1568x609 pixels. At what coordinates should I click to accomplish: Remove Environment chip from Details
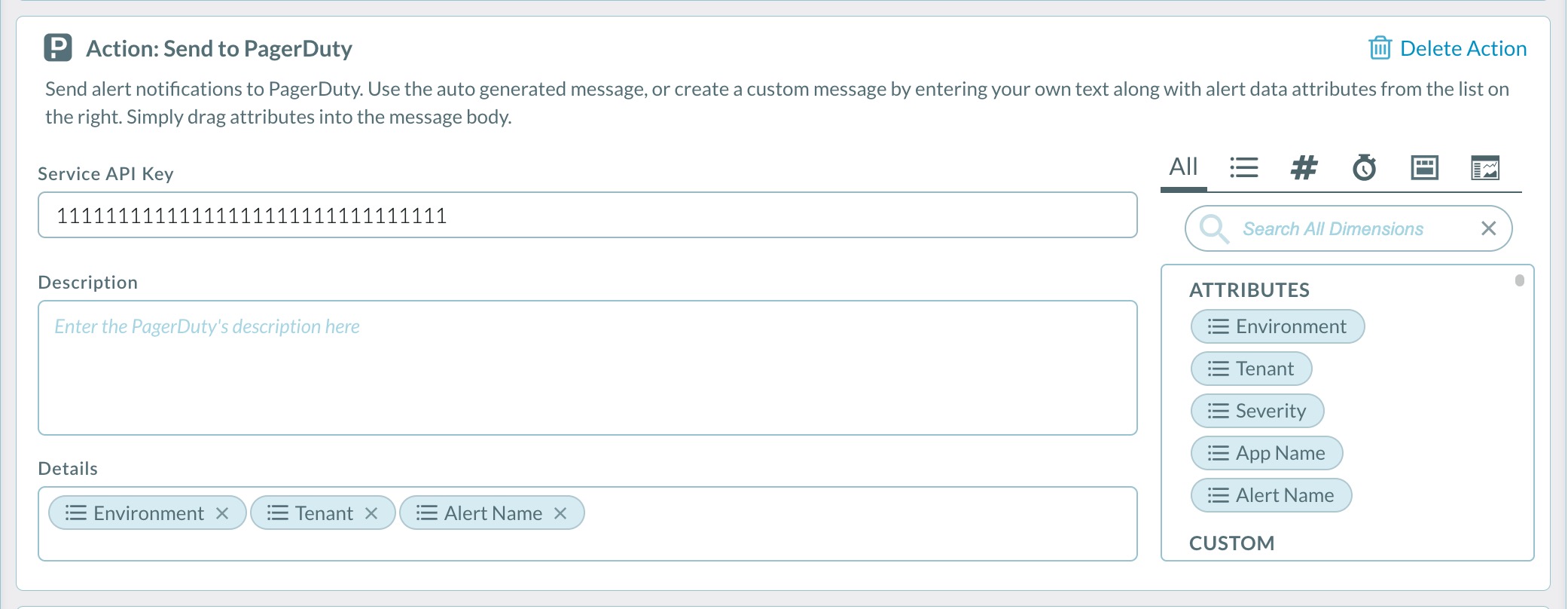pos(222,513)
